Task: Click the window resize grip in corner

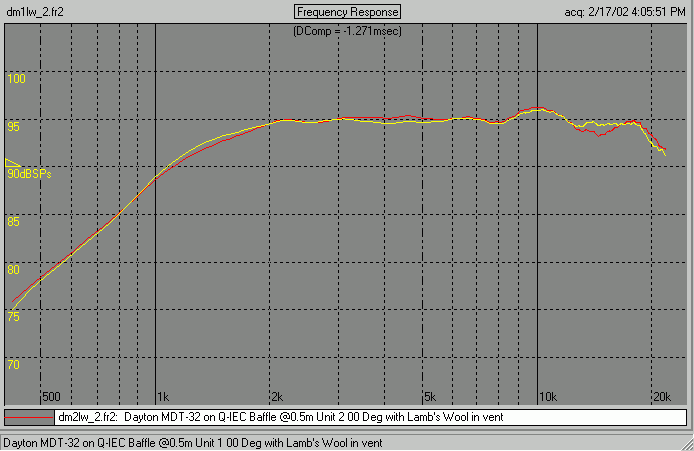Action: tap(687, 444)
